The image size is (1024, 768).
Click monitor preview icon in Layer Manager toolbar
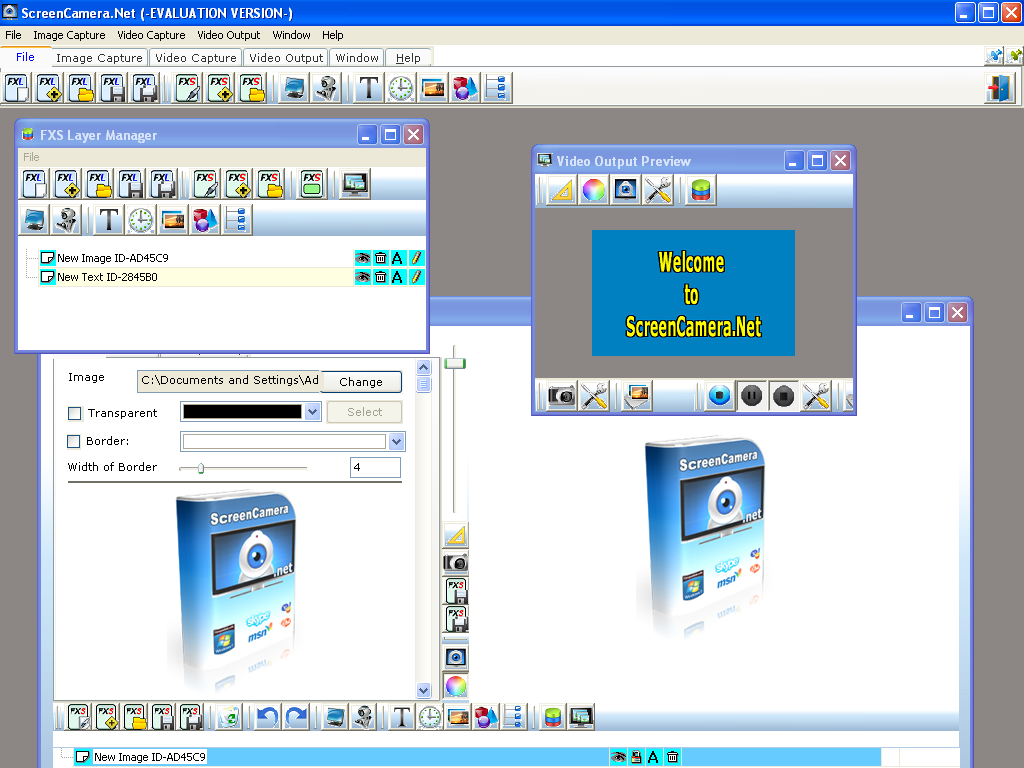[x=355, y=184]
